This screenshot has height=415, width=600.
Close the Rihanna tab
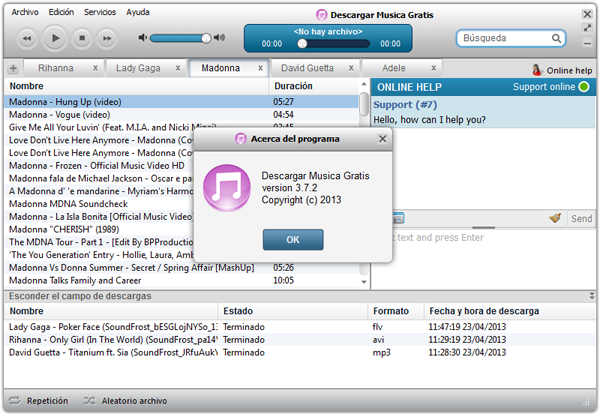[95, 68]
